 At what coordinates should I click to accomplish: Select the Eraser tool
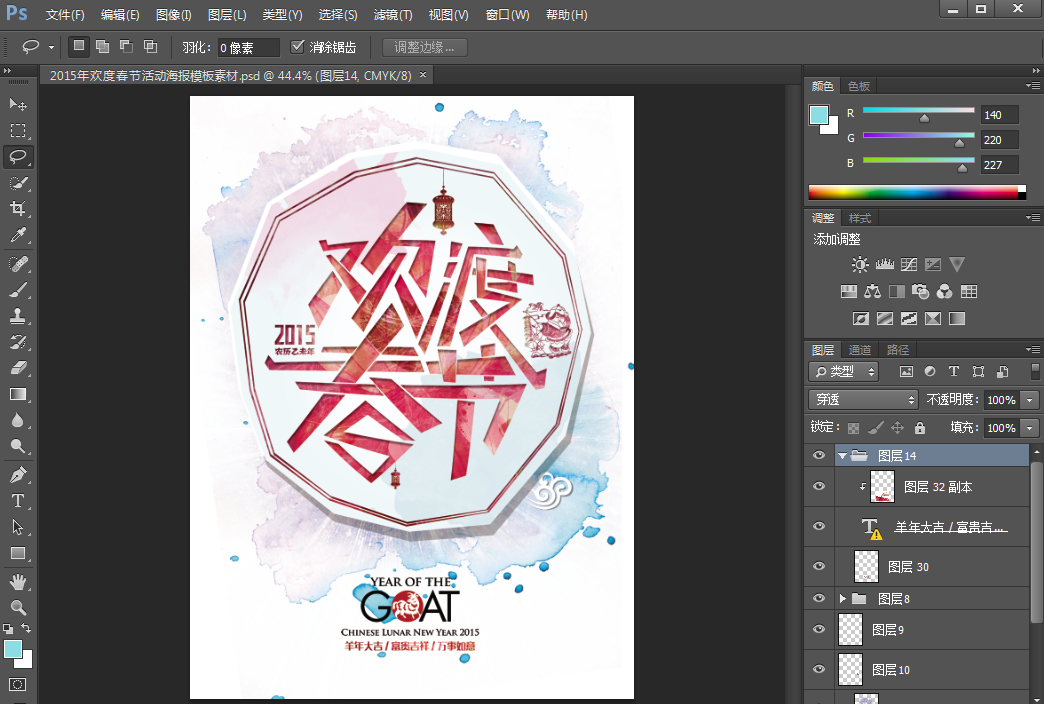[x=18, y=368]
